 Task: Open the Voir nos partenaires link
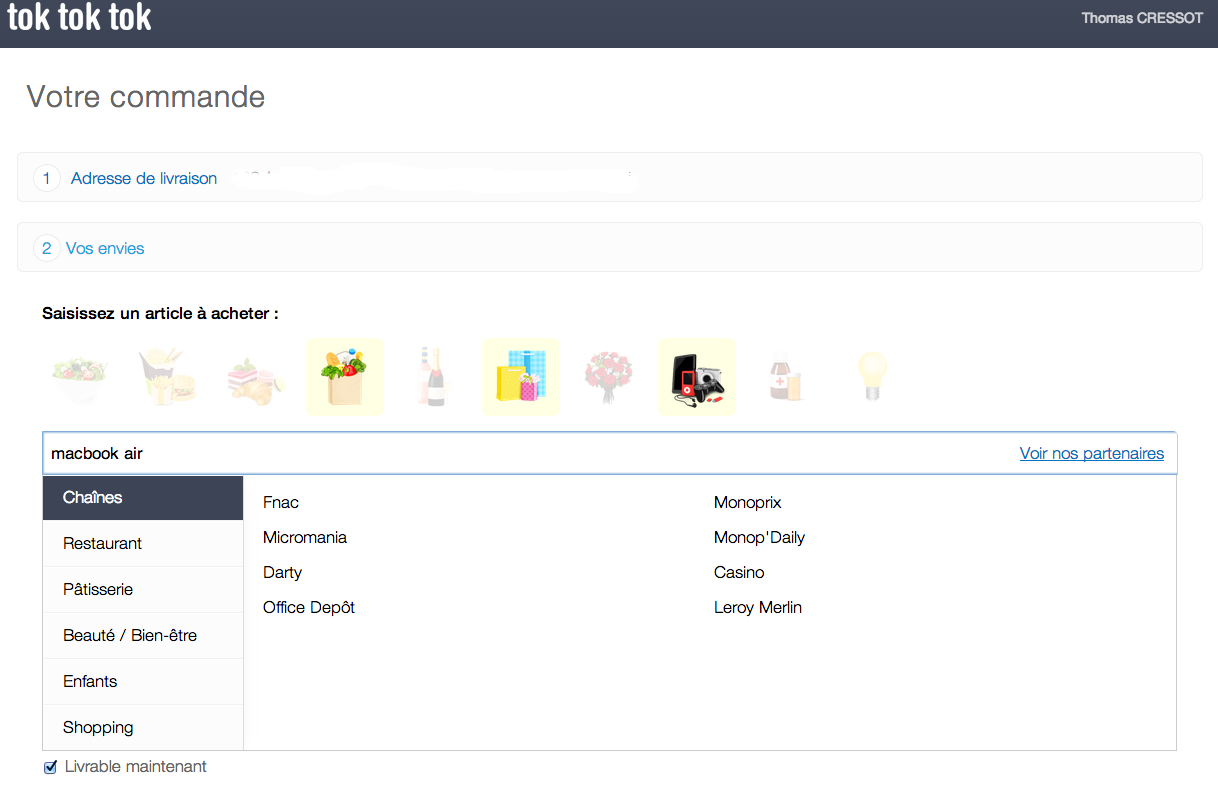(1091, 453)
